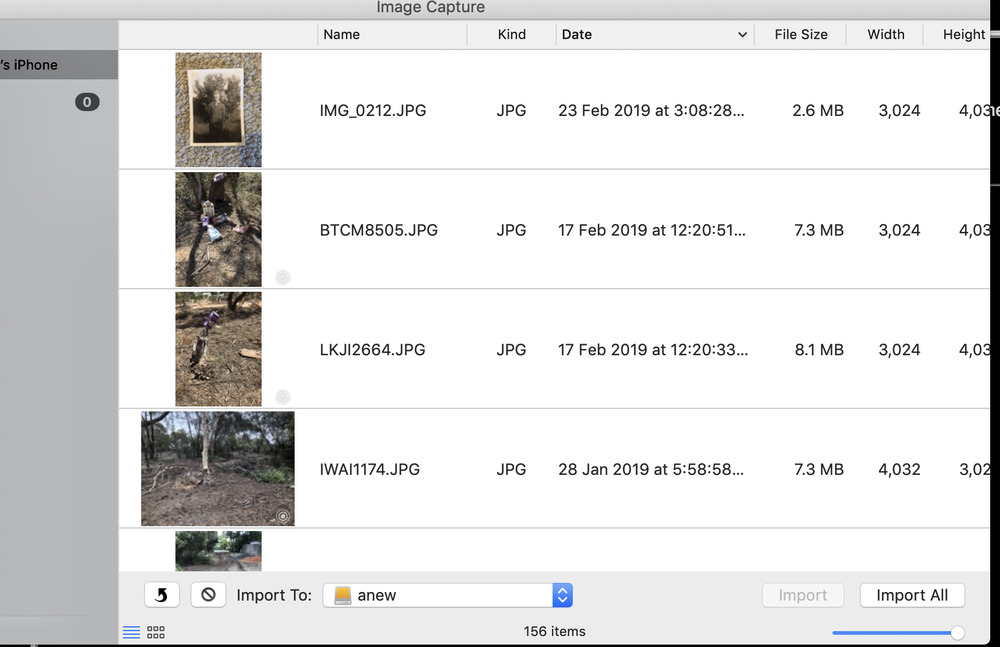The width and height of the screenshot is (1000, 647).
Task: Click the Kind column header
Action: tap(511, 34)
